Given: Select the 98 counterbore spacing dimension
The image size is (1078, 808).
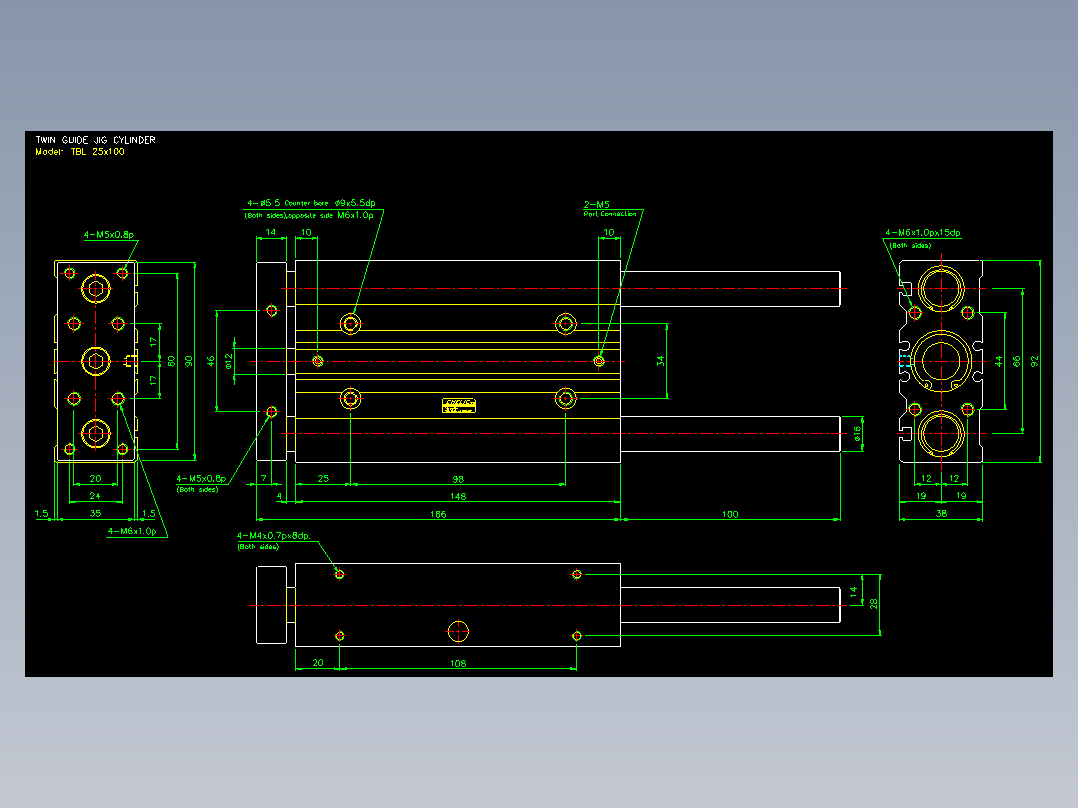Looking at the screenshot, I should [458, 479].
